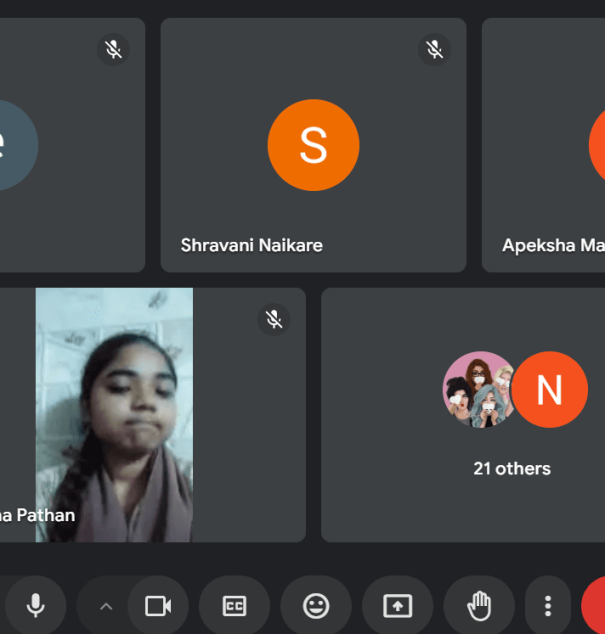Click the group photo avatar beside N
The width and height of the screenshot is (605, 634).
(x=479, y=390)
